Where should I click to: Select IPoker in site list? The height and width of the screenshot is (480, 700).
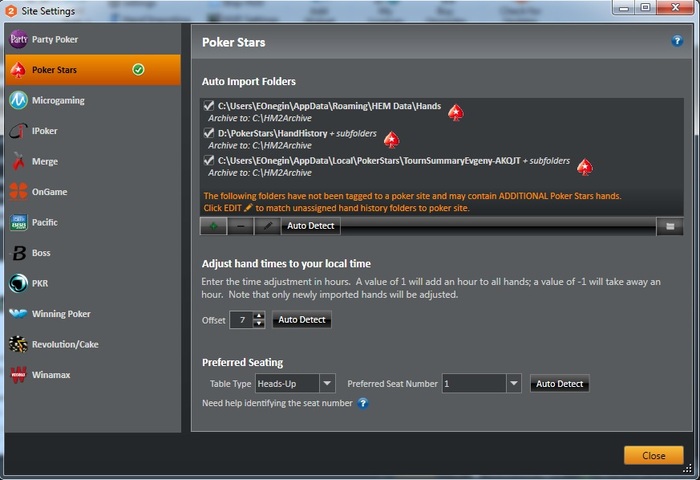93,131
